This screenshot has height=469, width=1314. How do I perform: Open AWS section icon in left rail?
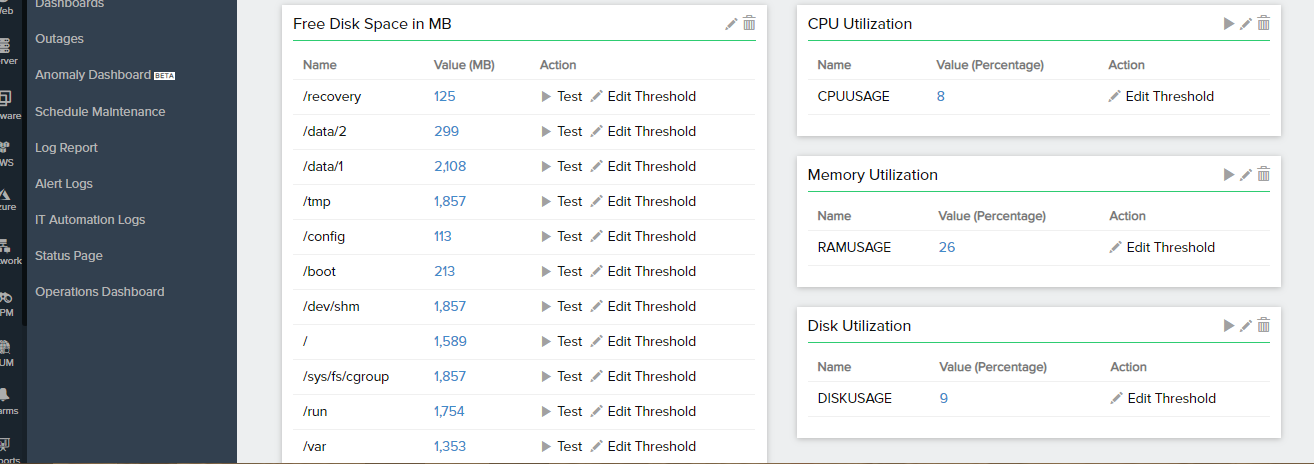[x=5, y=146]
